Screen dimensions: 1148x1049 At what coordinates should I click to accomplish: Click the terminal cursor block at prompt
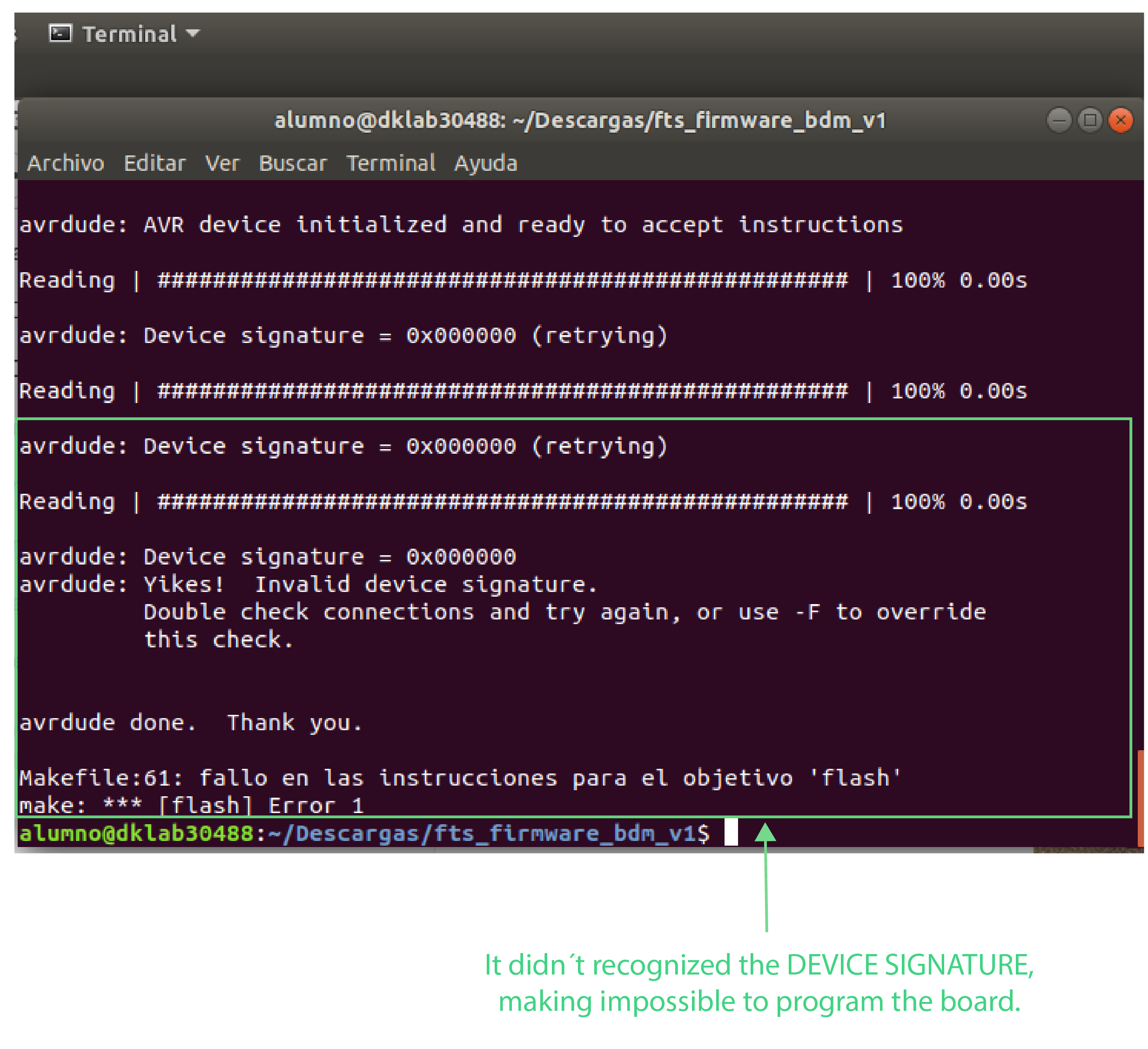click(x=731, y=832)
